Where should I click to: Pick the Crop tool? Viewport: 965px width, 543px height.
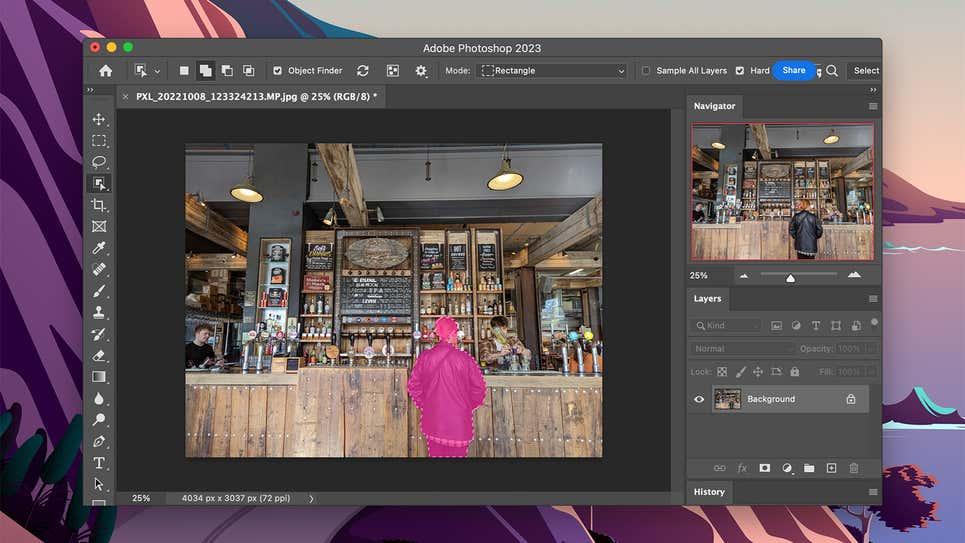99,205
